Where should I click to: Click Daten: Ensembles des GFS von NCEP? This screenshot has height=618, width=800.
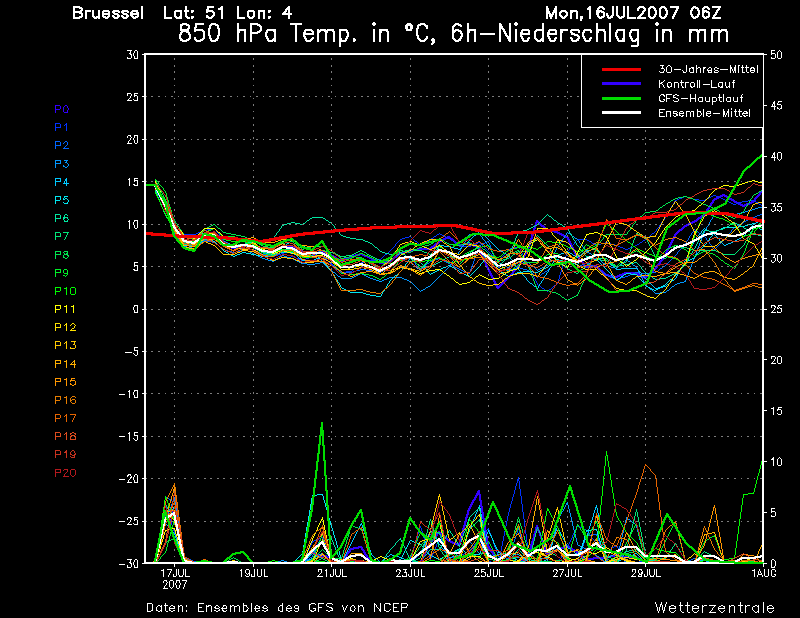tap(277, 608)
